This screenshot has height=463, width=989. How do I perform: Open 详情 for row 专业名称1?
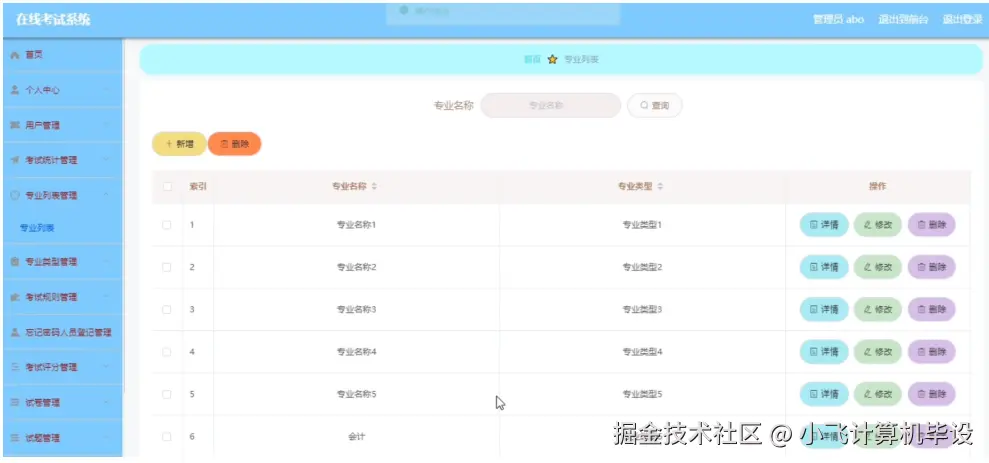[824, 225]
